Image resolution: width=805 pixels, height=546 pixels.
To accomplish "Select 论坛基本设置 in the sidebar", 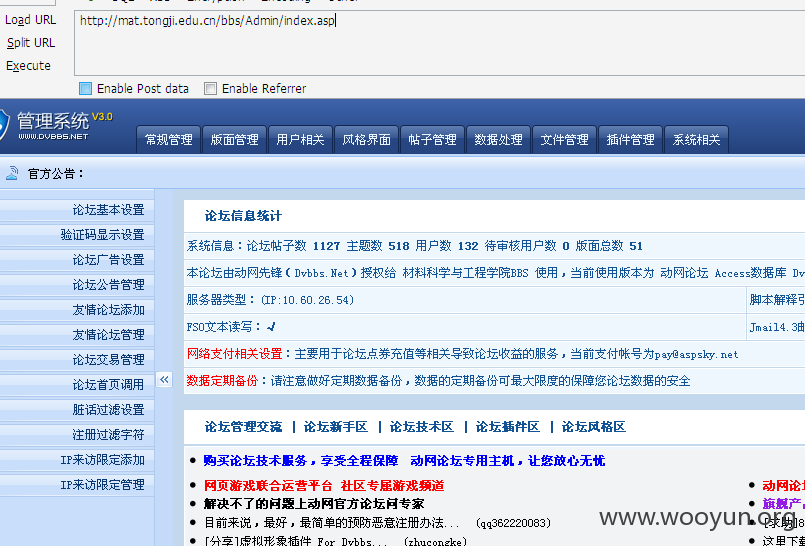I will pyautogui.click(x=77, y=210).
